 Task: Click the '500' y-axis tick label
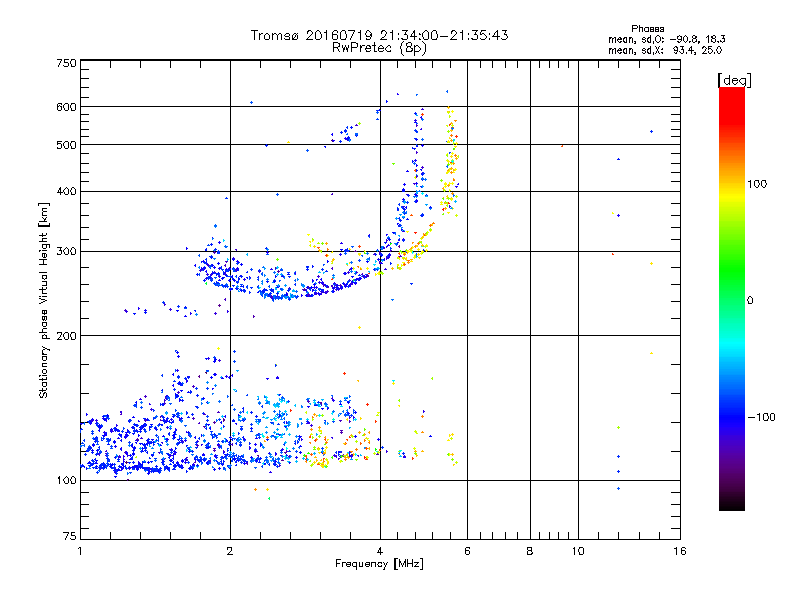pyautogui.click(x=66, y=145)
